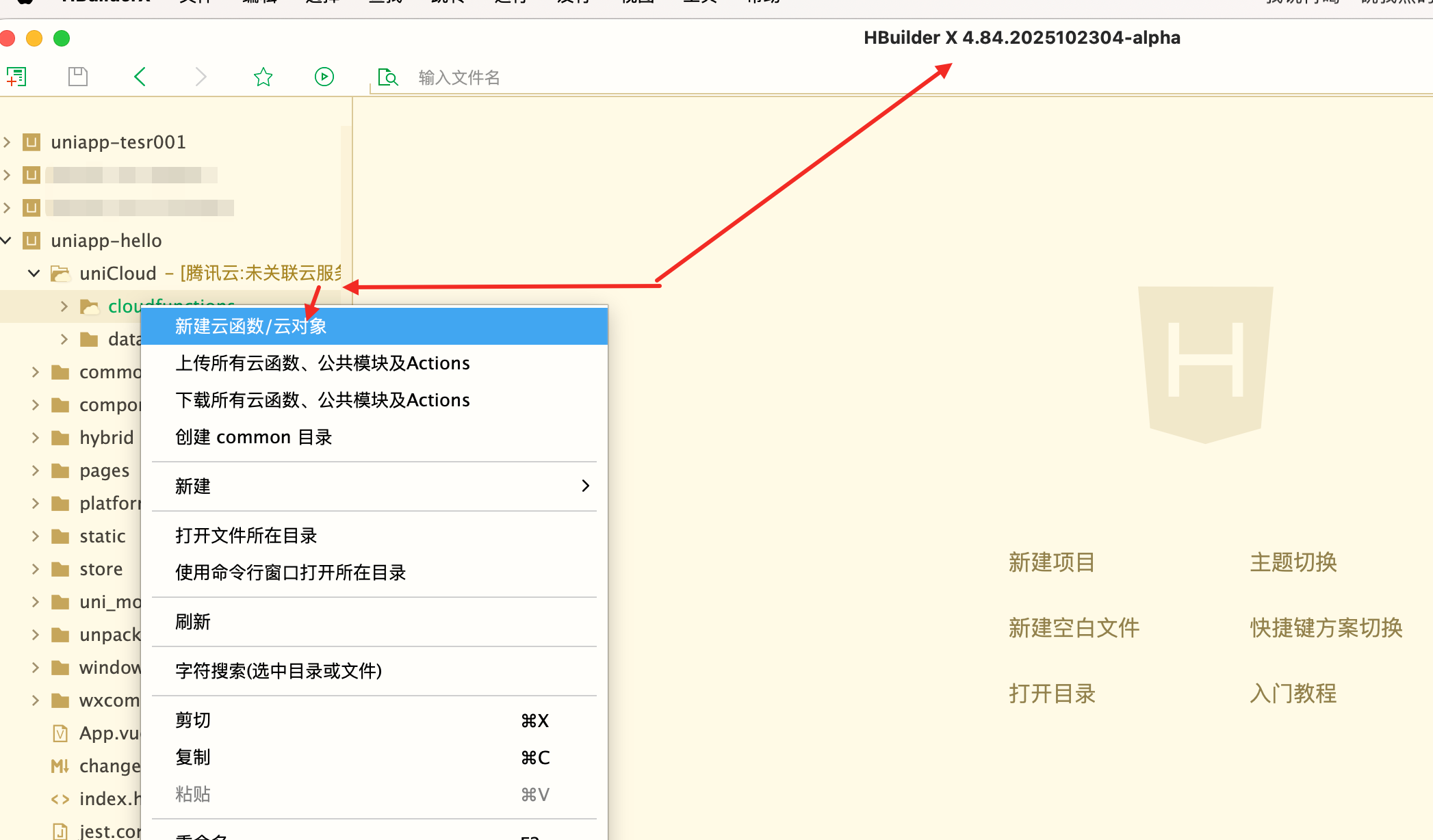Click the new file toolbar icon
The image size is (1433, 840).
click(16, 77)
